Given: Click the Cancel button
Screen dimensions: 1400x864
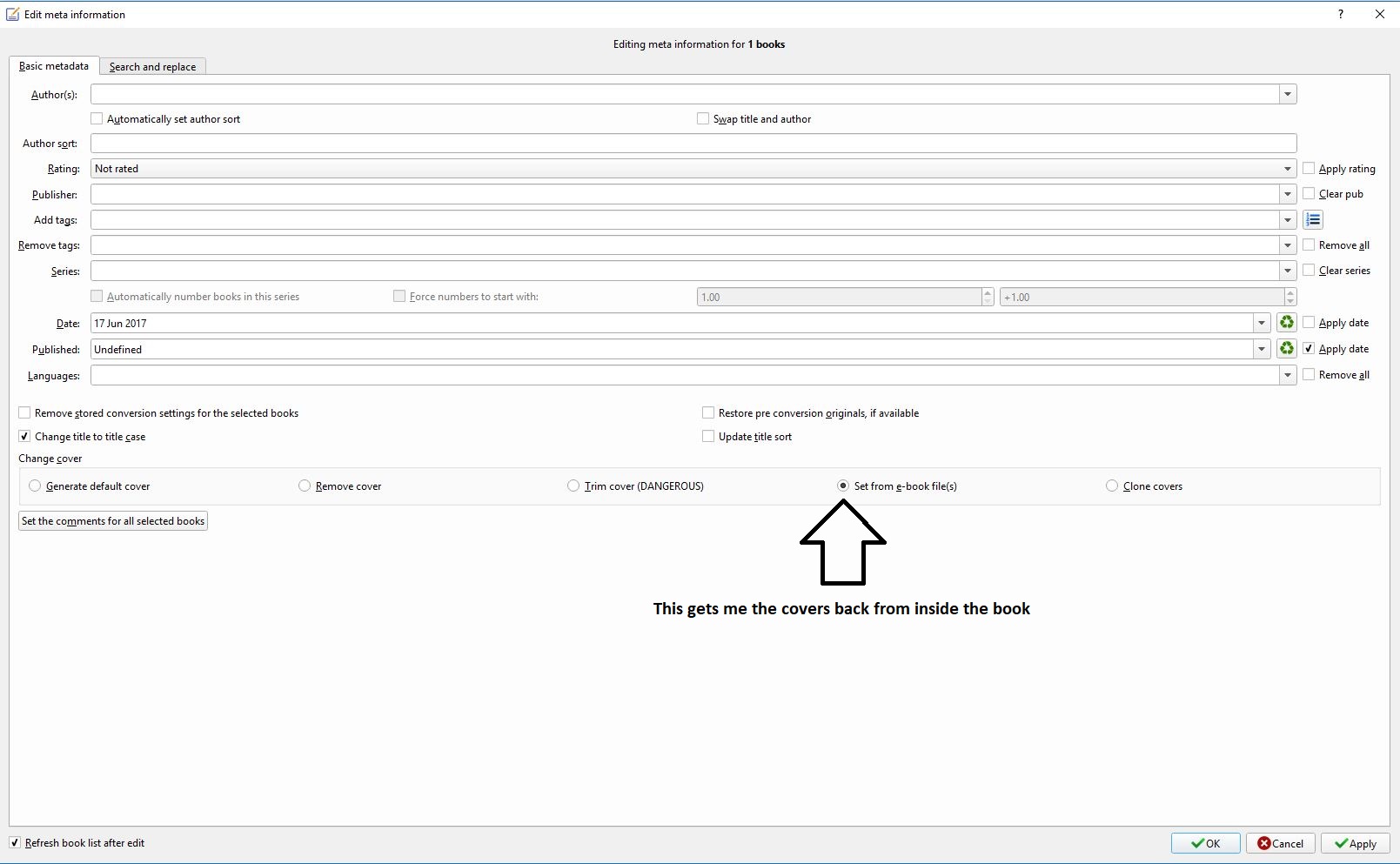Looking at the screenshot, I should (1281, 843).
